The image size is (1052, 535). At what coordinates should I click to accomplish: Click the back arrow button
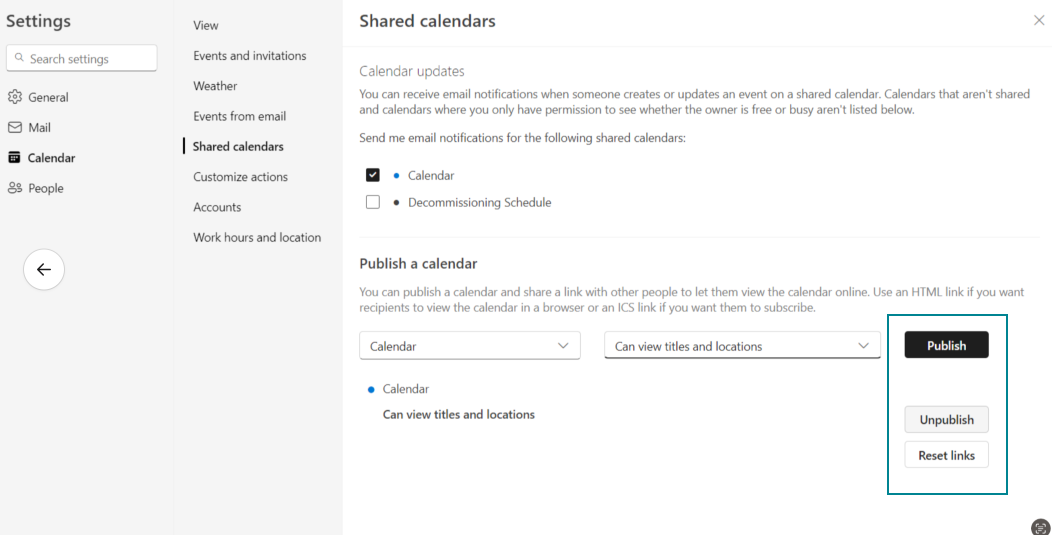[44, 269]
